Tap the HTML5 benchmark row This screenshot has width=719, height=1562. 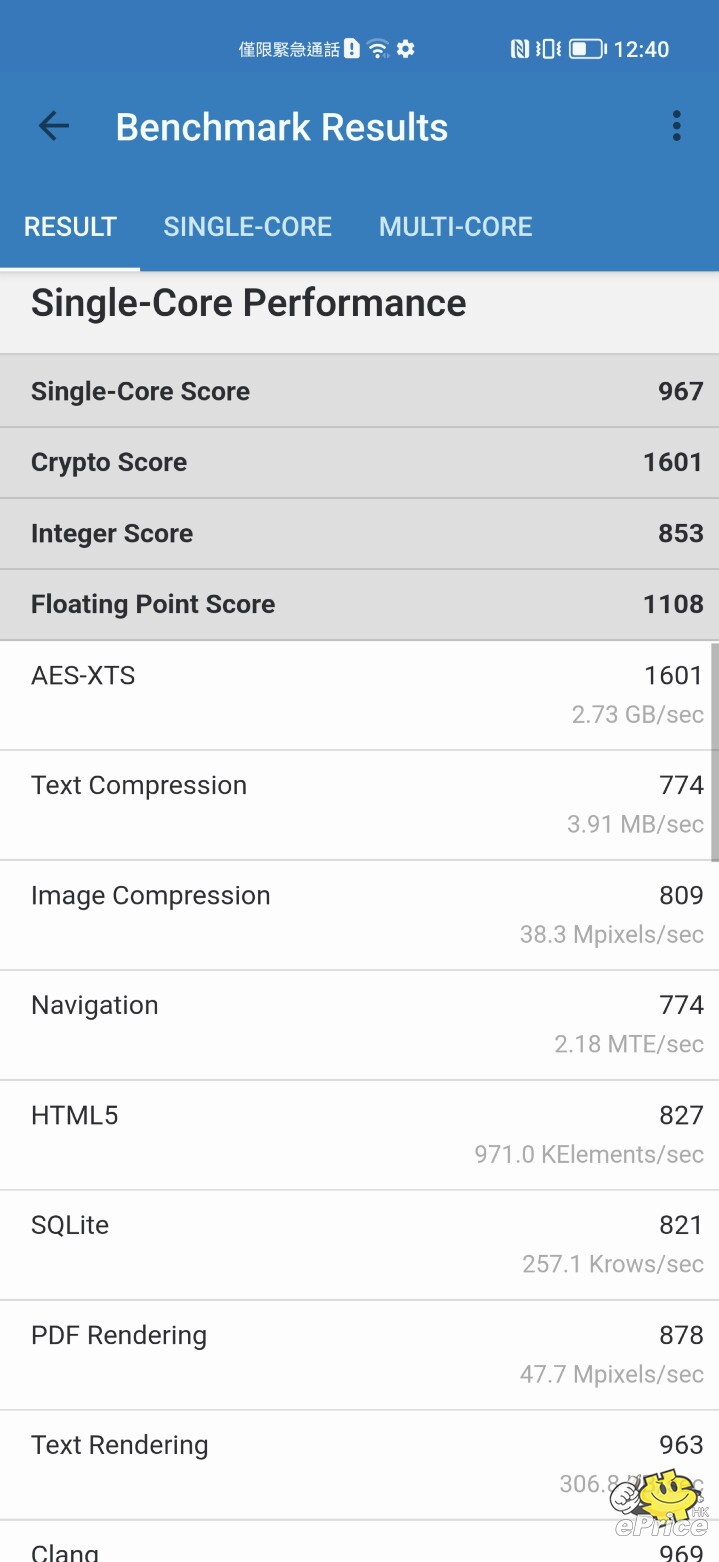tap(359, 1135)
